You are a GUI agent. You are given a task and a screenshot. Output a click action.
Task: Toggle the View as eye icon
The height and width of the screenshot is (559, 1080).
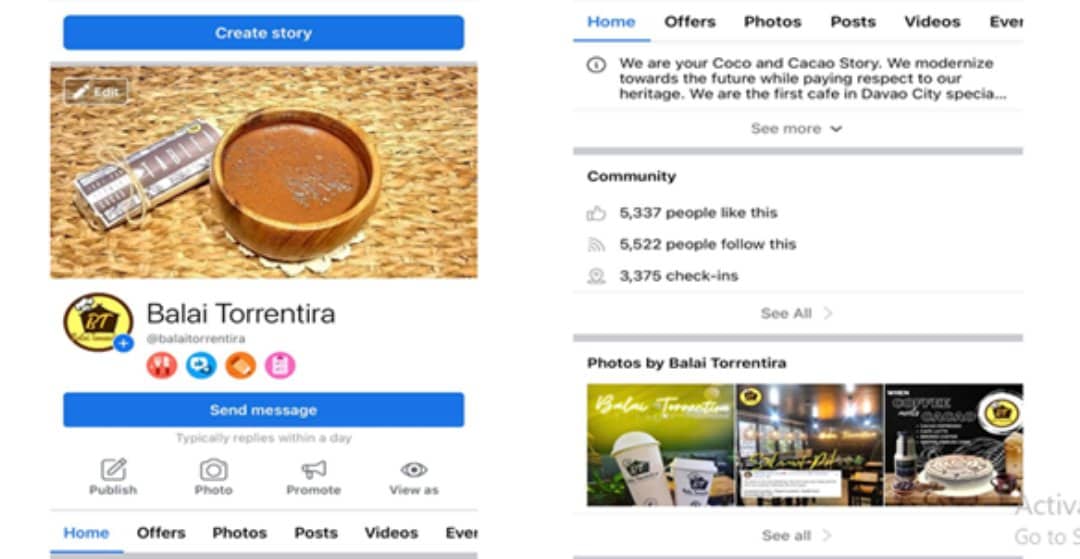tap(414, 470)
